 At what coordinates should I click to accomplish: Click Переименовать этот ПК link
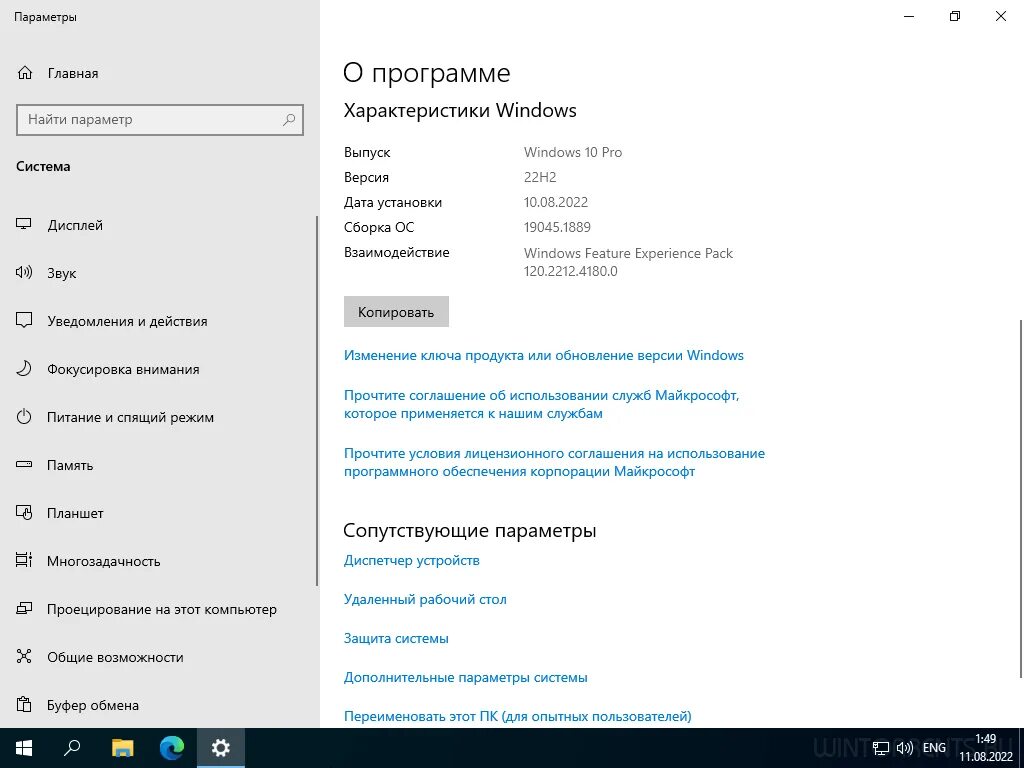(x=517, y=716)
